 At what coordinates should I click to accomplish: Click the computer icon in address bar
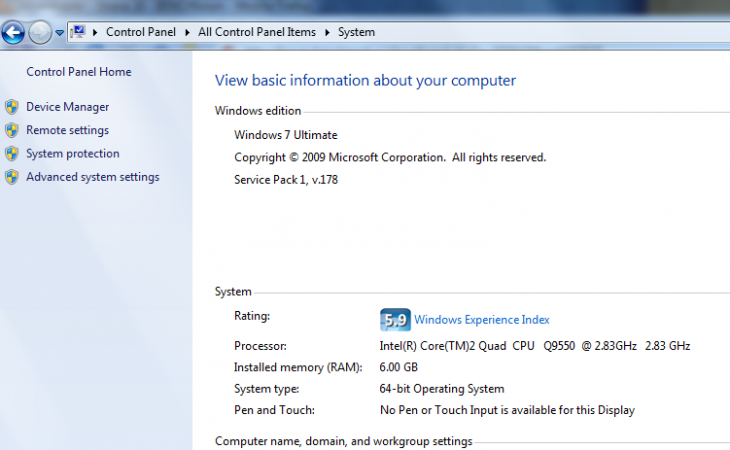(78, 32)
